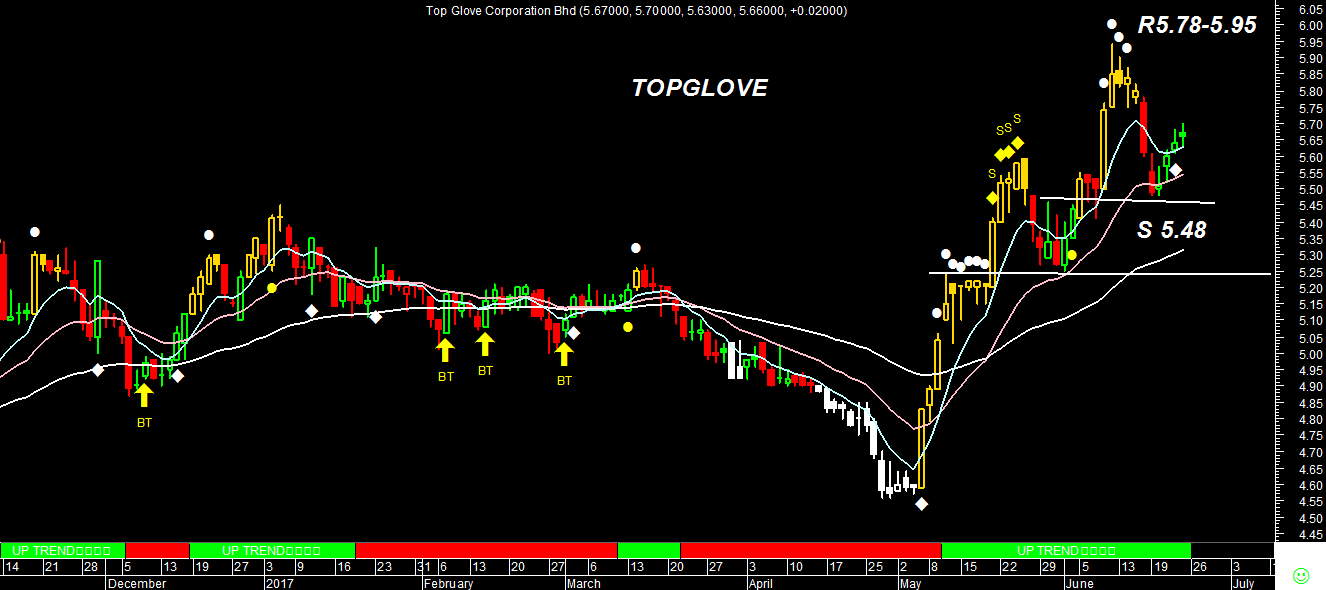1326x590 pixels.
Task: Click the yellow up arrow above the December BT label
Action: click(x=145, y=395)
